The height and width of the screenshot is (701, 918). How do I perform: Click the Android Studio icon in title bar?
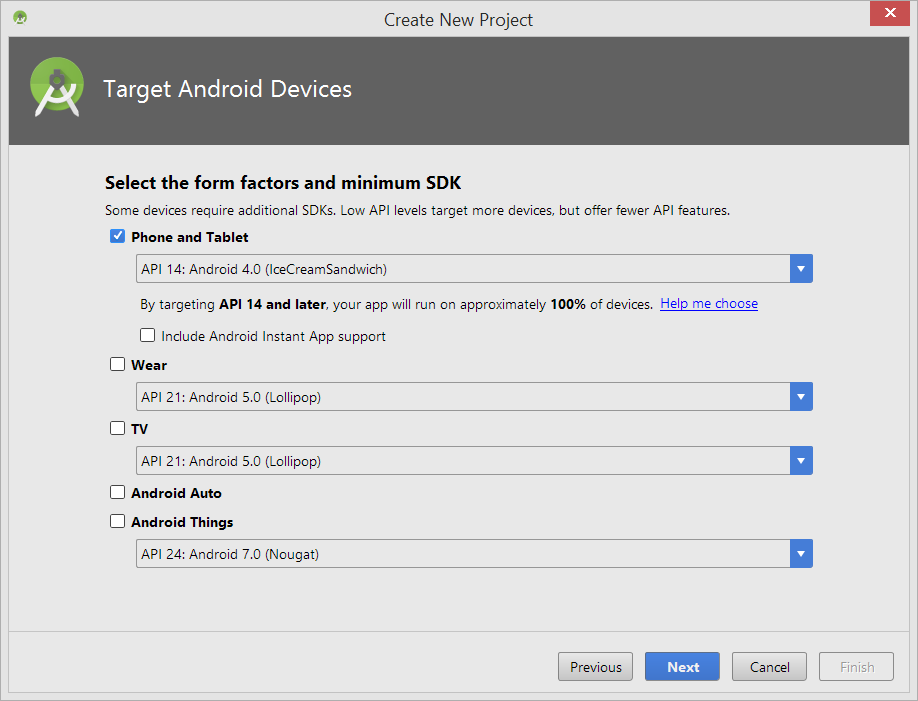click(x=20, y=18)
